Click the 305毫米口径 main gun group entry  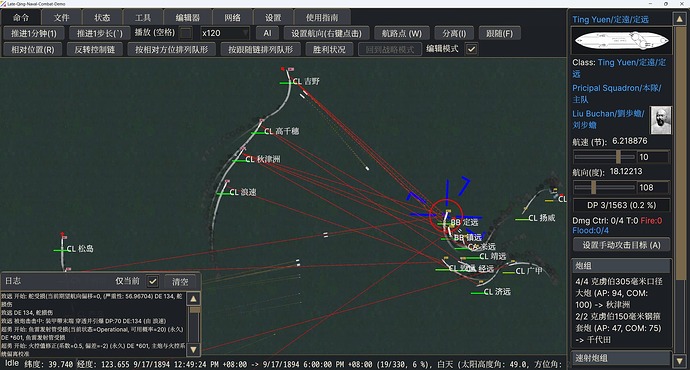(620, 293)
